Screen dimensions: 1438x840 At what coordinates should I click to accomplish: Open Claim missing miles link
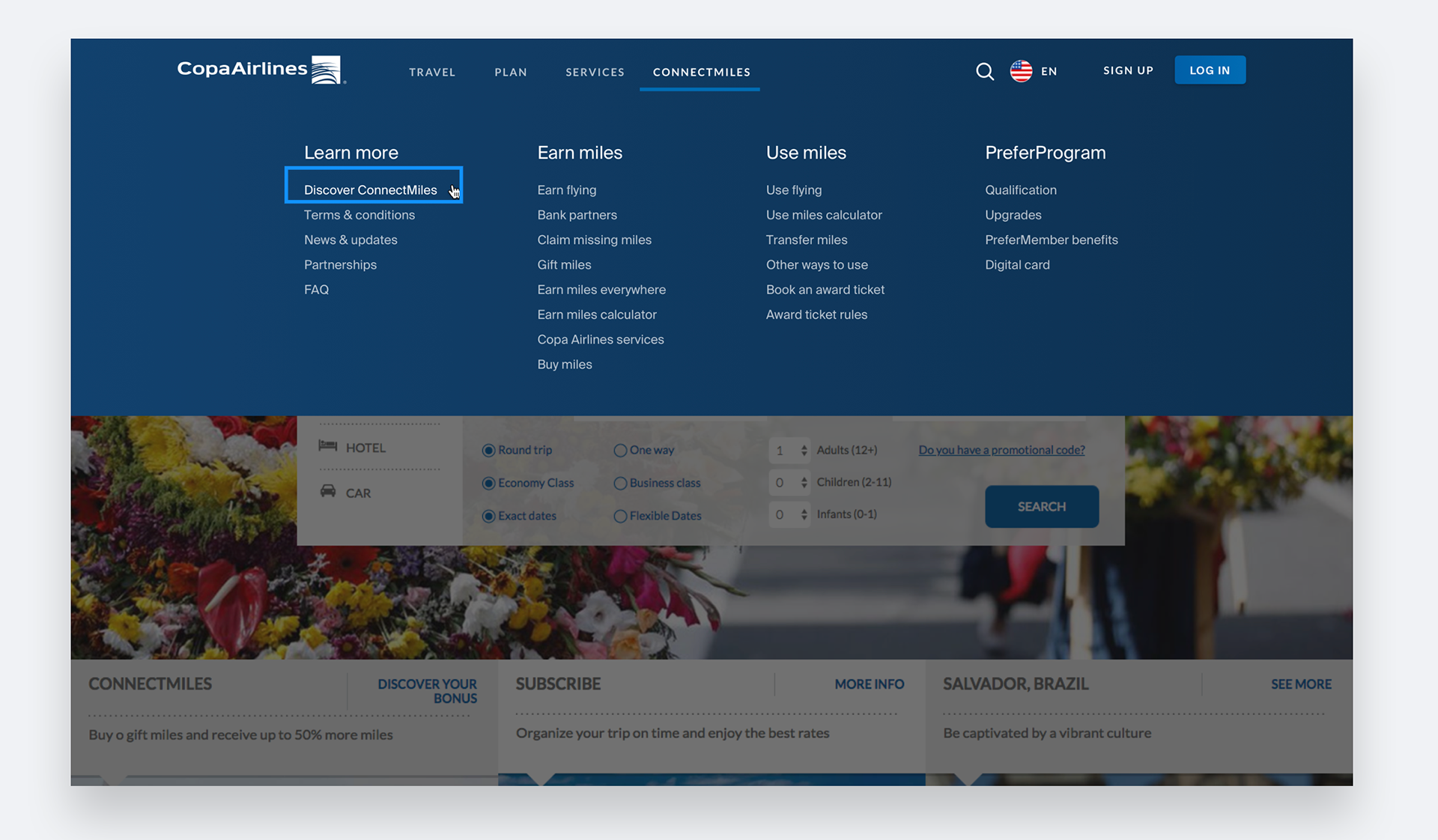(x=594, y=240)
